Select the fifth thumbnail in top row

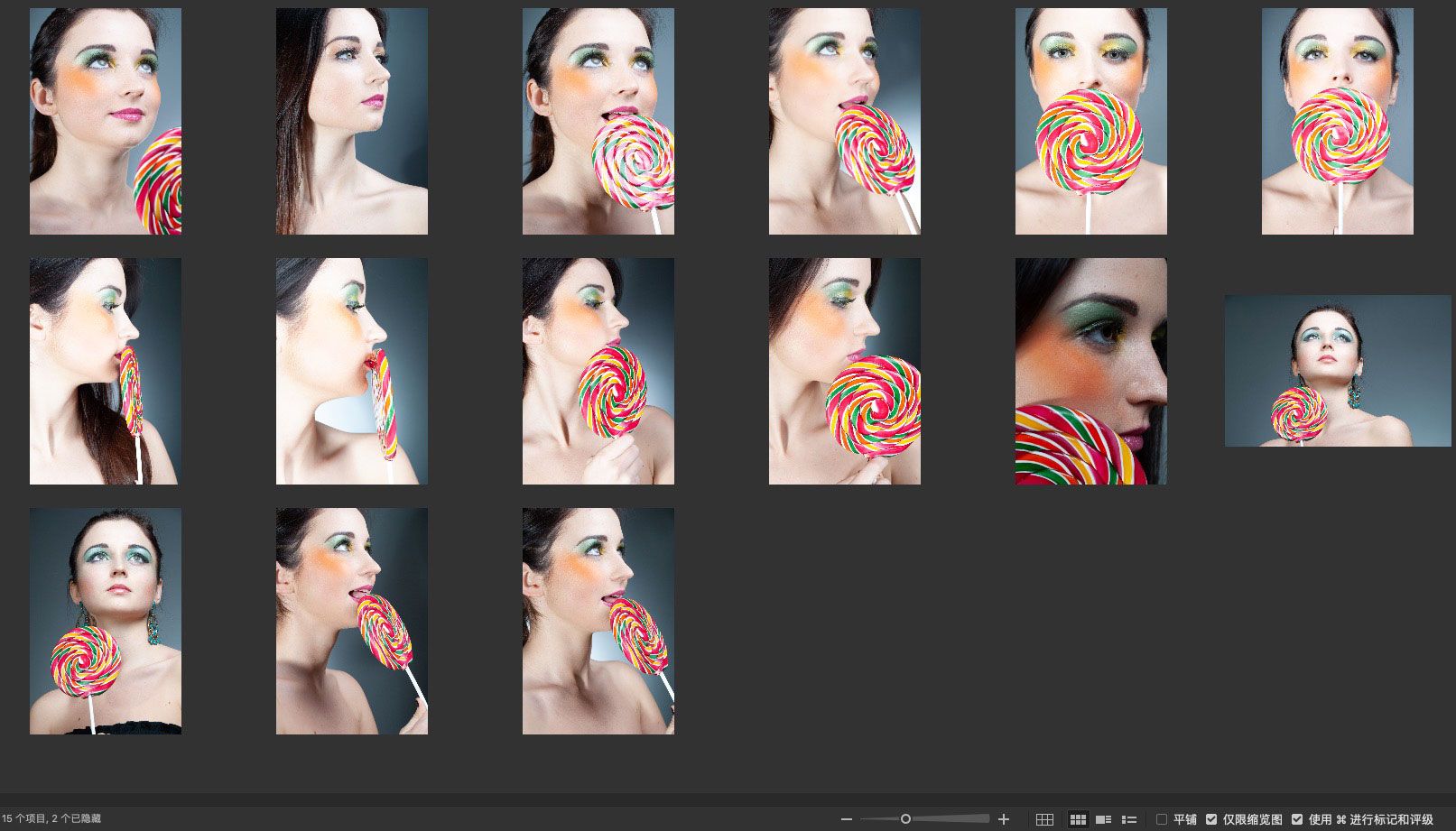click(x=1090, y=122)
